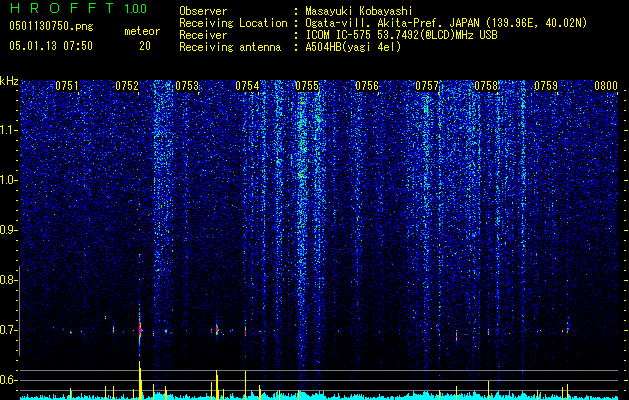Click the 0.6 frequency axis label

click(8, 380)
